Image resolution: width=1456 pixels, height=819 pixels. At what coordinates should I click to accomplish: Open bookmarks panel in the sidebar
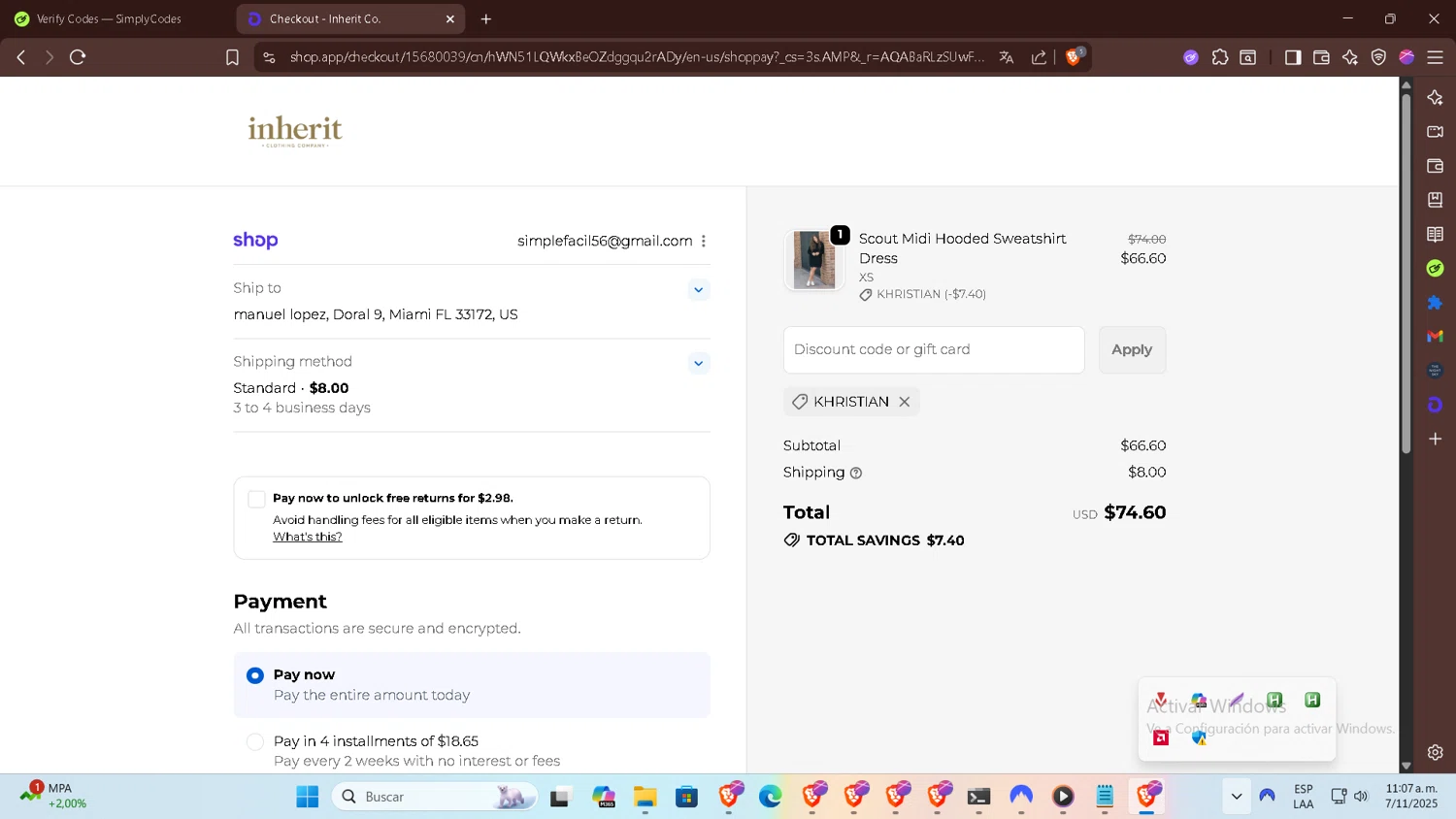tap(1436, 200)
